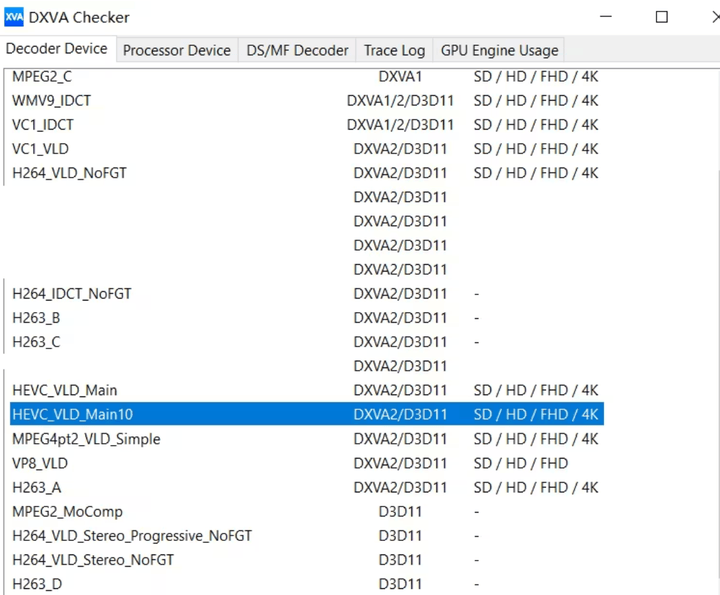
Task: Maximize the DXVA Checker window
Action: (662, 17)
